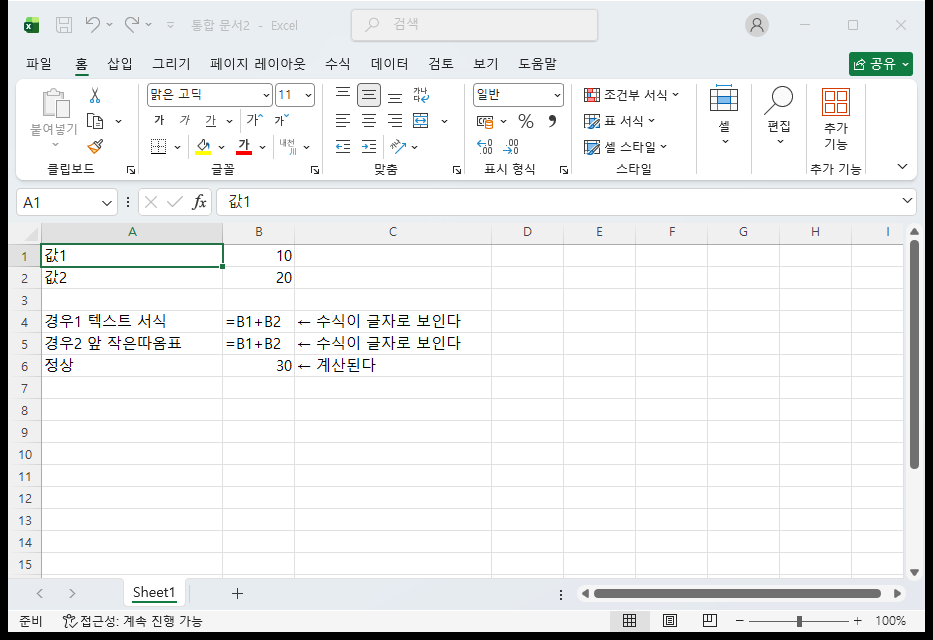The width and height of the screenshot is (933, 640).
Task: Click the Redo arrow icon
Action: pyautogui.click(x=132, y=24)
